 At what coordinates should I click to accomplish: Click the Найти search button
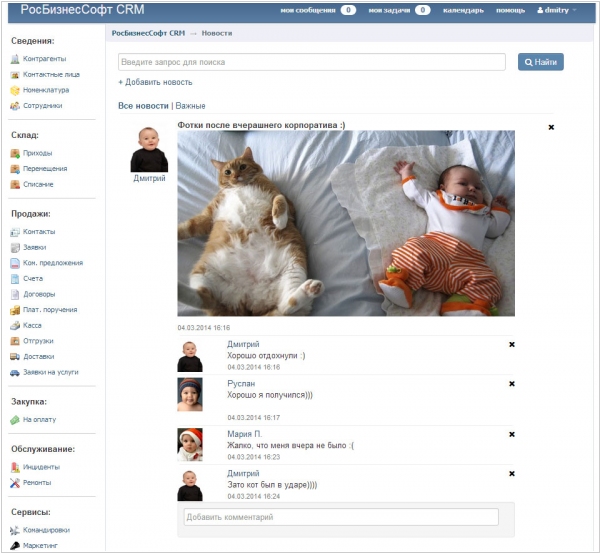[x=541, y=62]
